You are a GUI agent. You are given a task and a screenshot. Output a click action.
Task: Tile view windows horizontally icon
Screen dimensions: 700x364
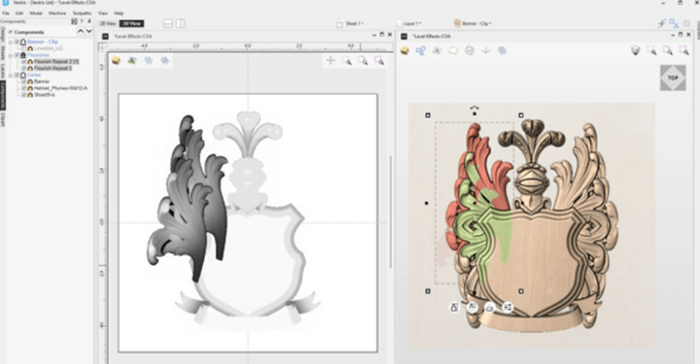pos(168,23)
